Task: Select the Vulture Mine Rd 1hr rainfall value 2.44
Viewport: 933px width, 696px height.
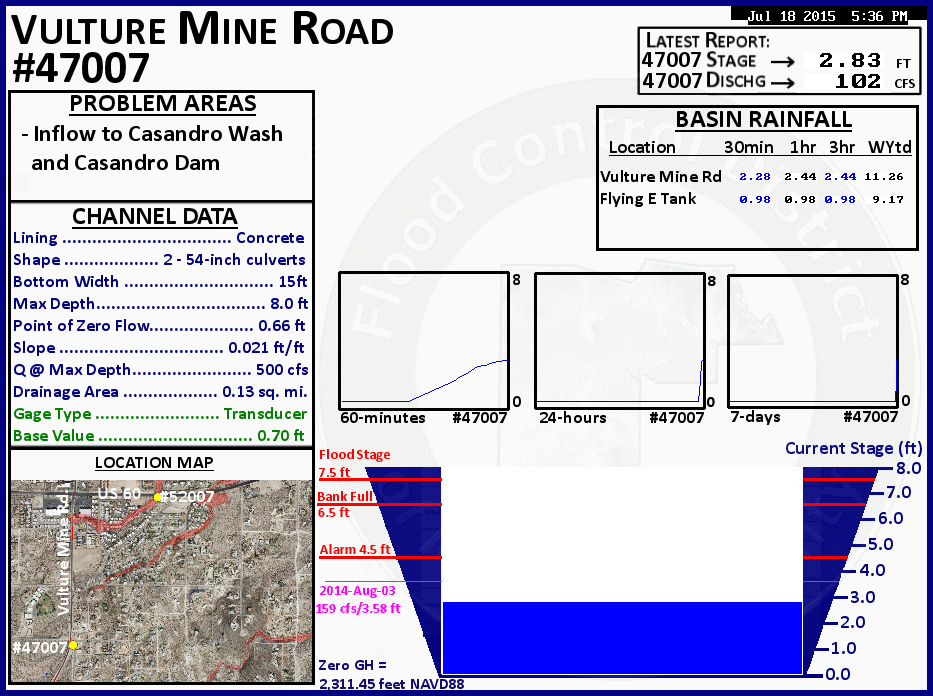Action: click(800, 177)
